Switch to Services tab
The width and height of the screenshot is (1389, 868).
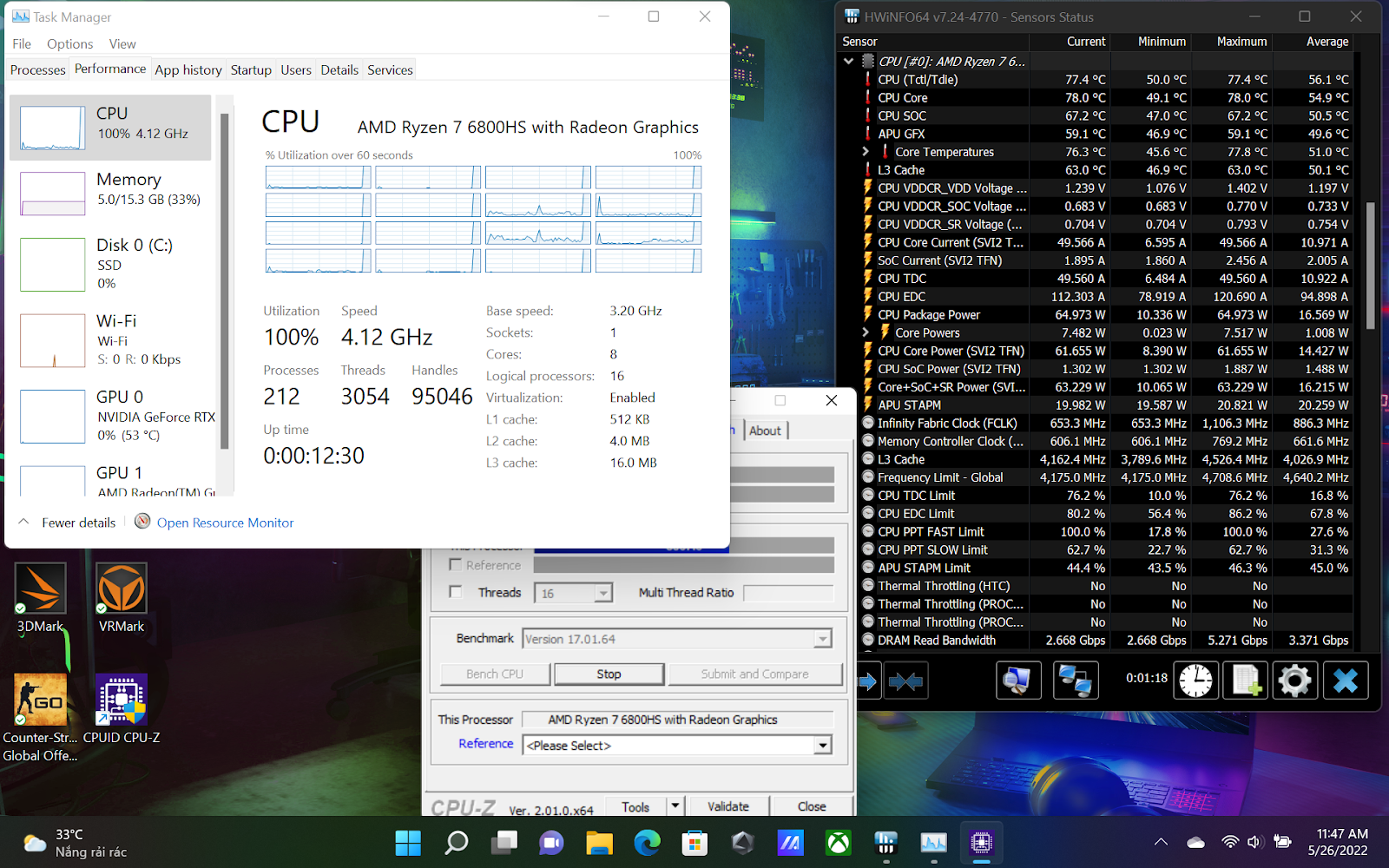[390, 69]
